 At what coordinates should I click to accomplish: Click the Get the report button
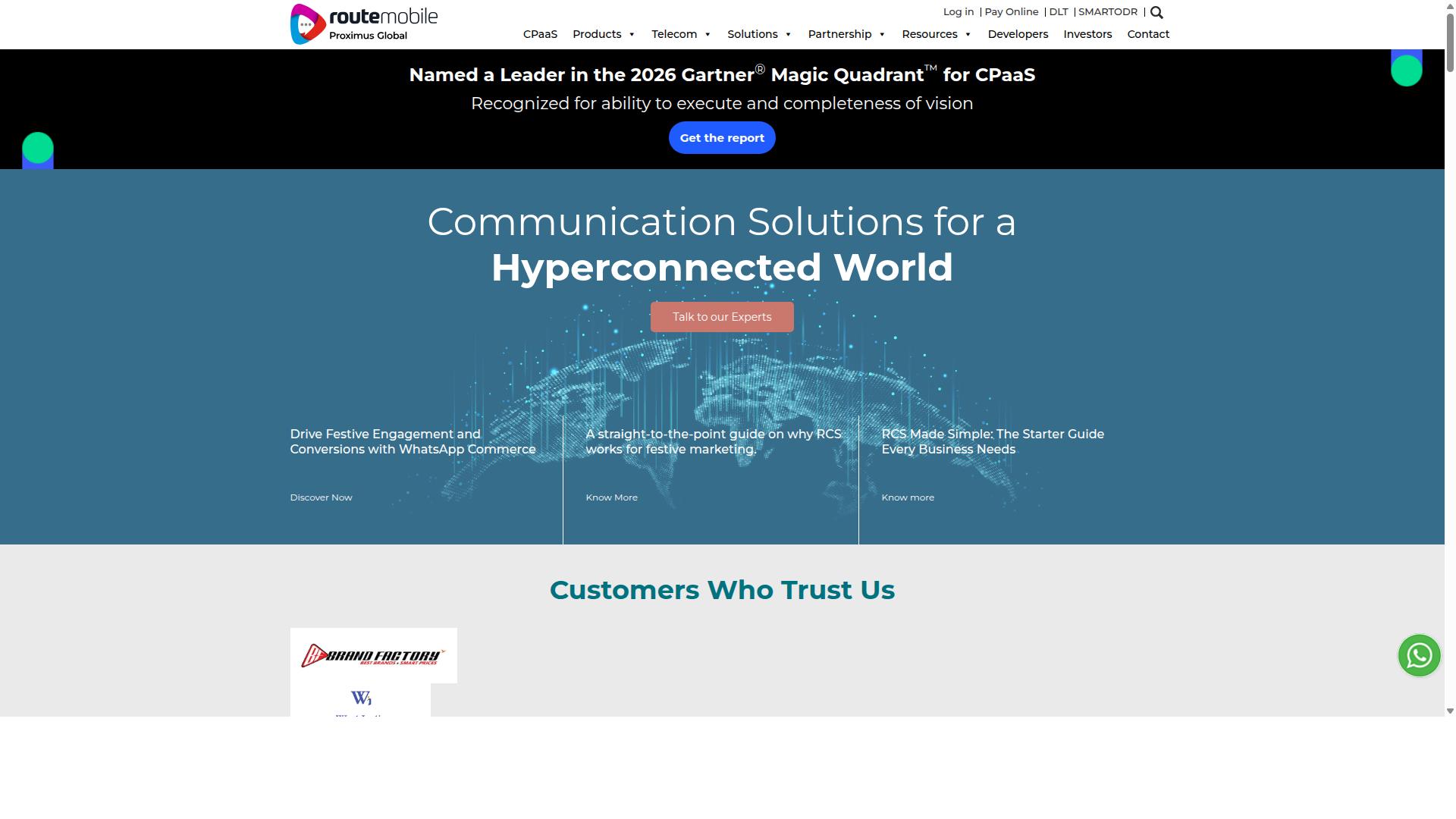click(722, 138)
